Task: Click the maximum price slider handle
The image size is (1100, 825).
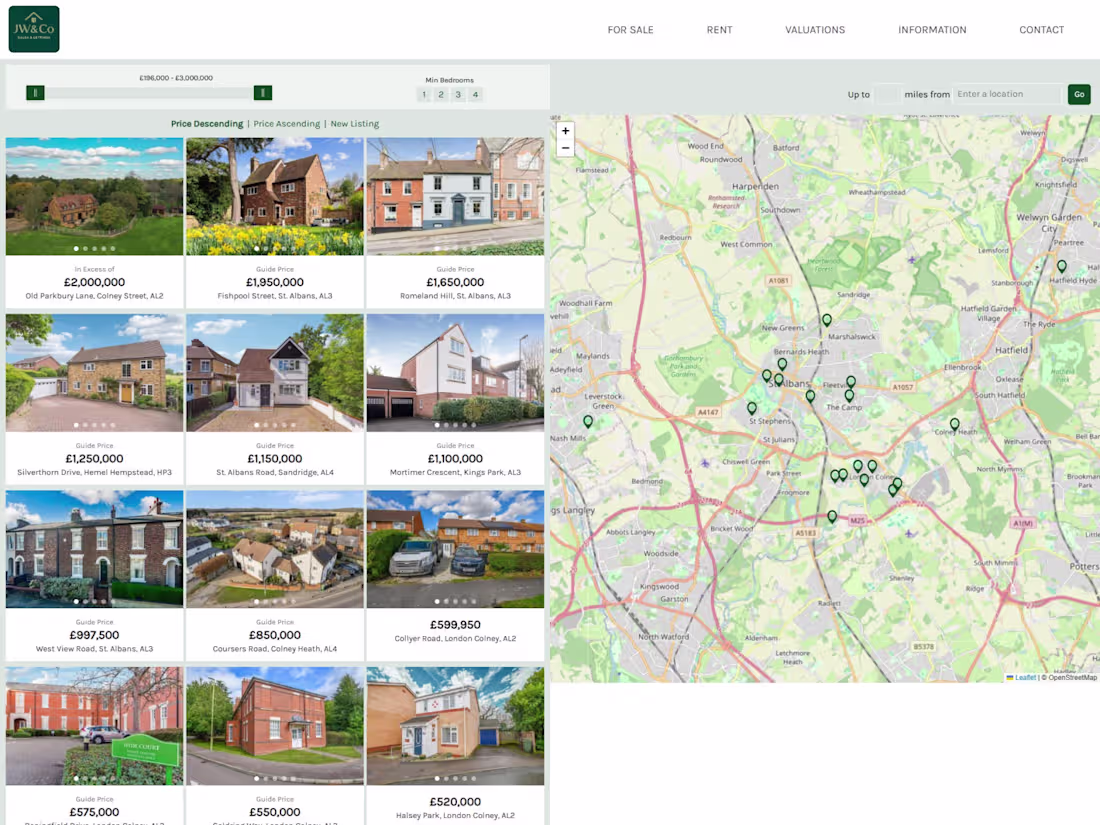Action: click(x=262, y=92)
